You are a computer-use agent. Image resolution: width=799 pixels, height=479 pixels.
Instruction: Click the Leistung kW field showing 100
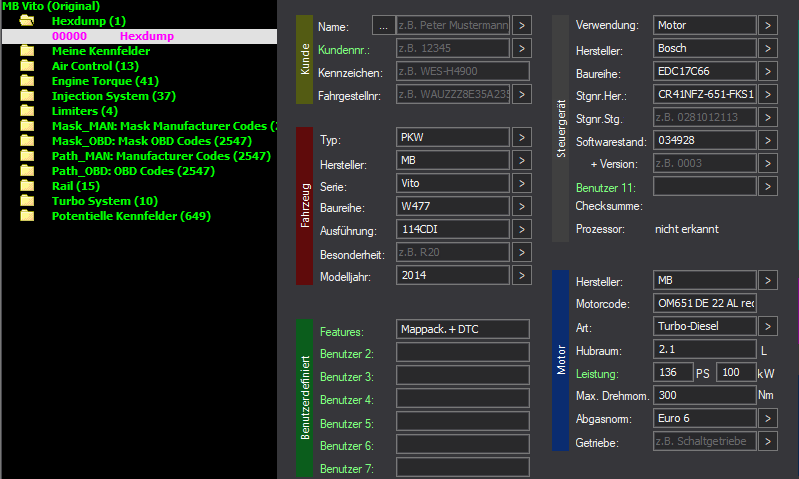click(x=736, y=372)
